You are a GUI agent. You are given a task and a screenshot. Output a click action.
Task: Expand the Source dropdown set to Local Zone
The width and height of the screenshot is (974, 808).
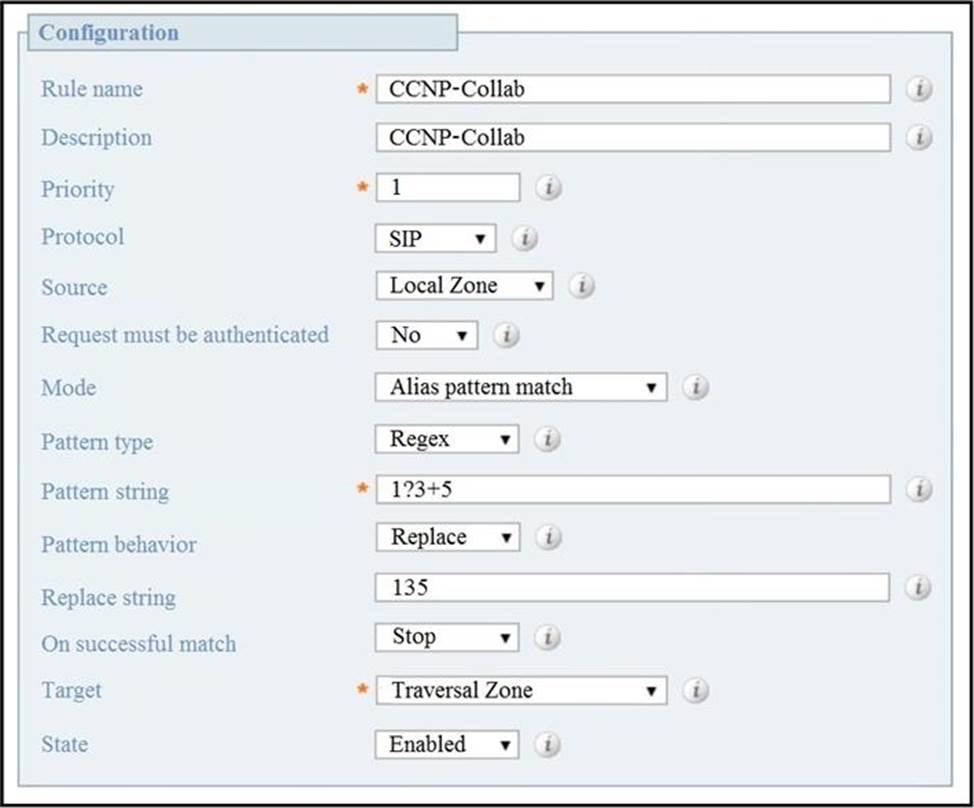click(x=464, y=286)
